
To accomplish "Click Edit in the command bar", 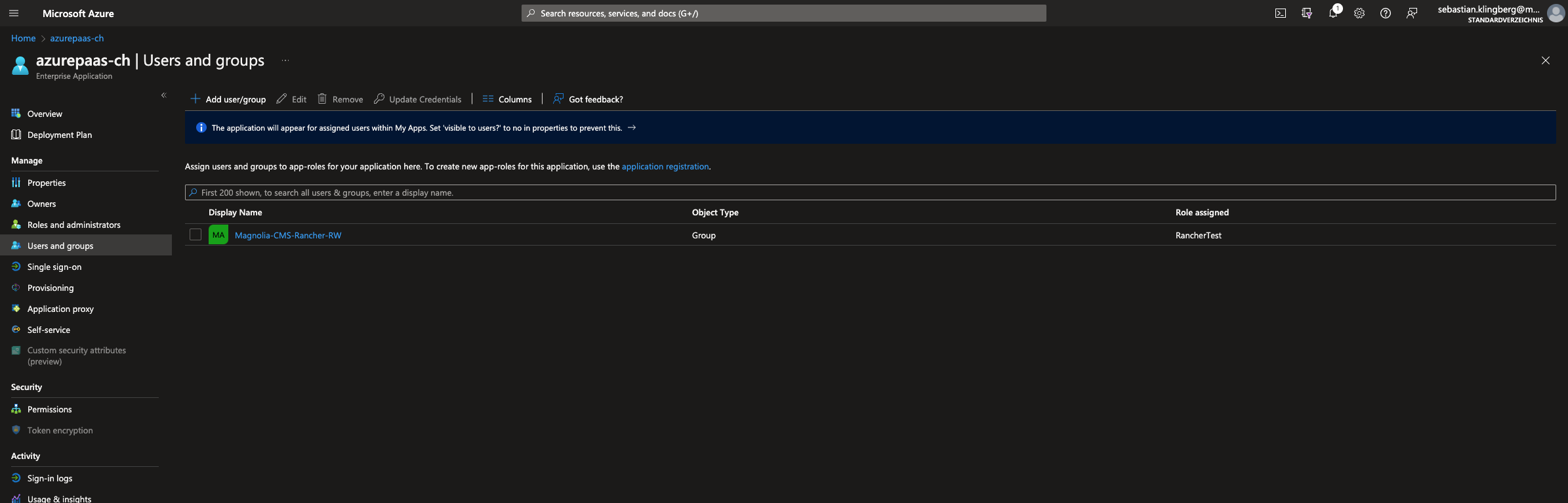I will point(291,99).
